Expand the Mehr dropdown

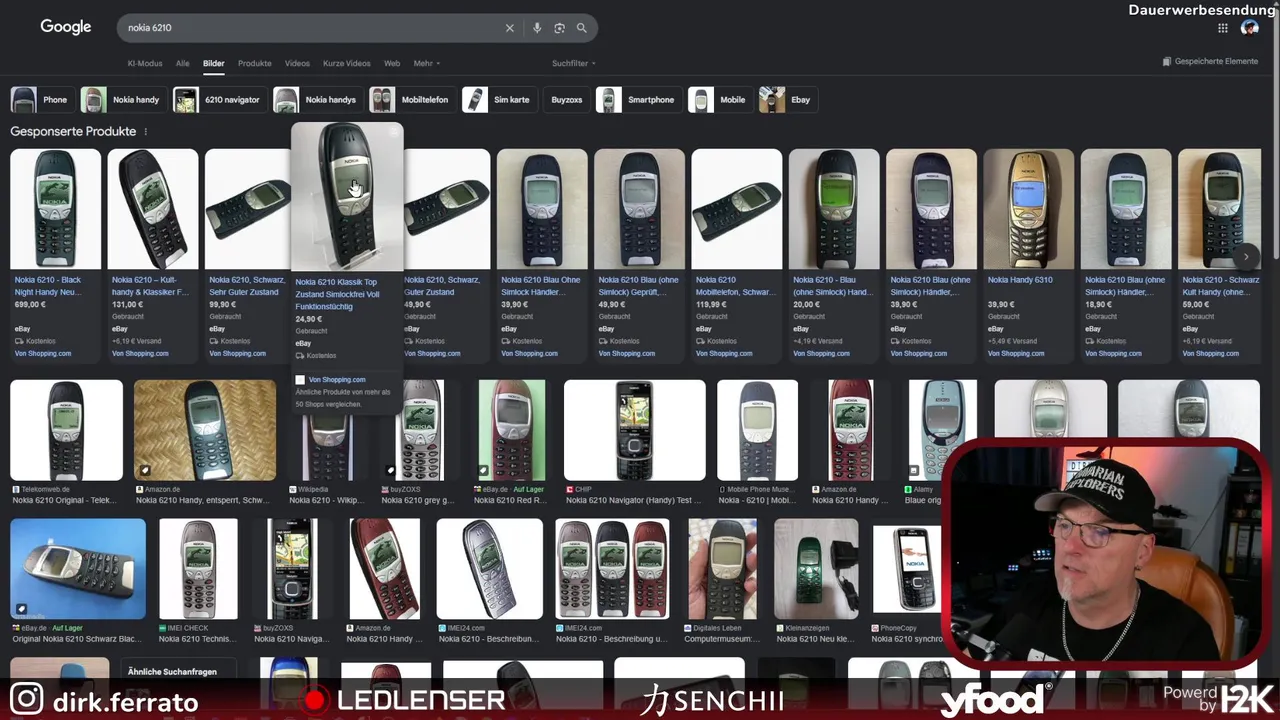(427, 63)
